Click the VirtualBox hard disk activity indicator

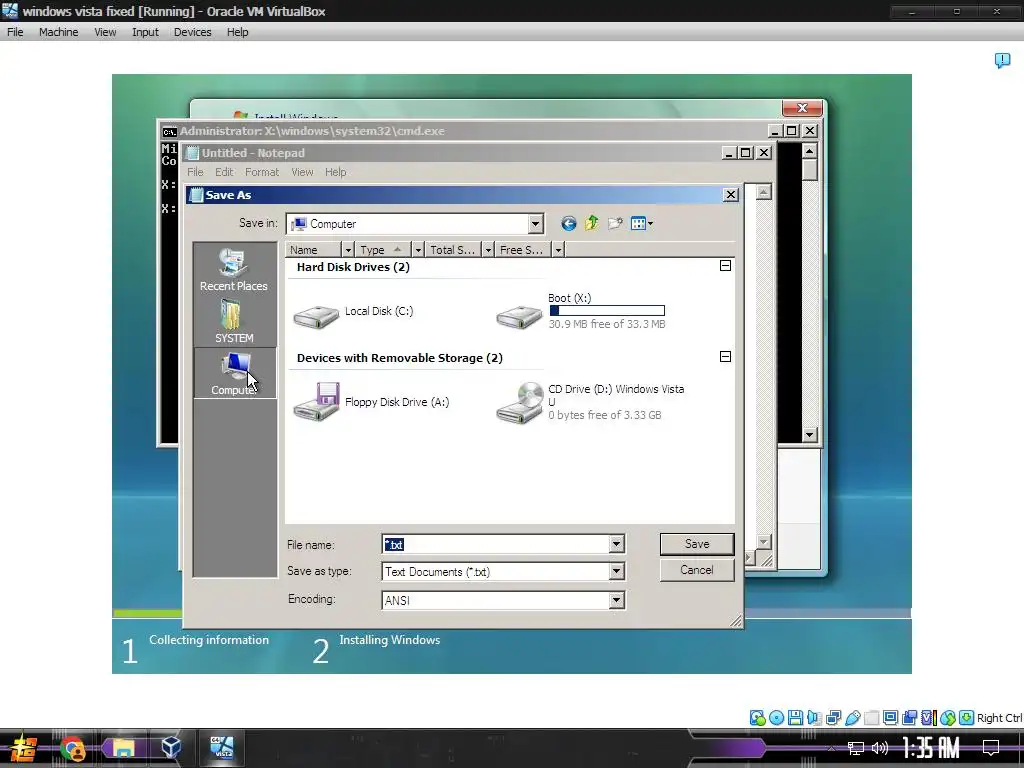point(758,718)
